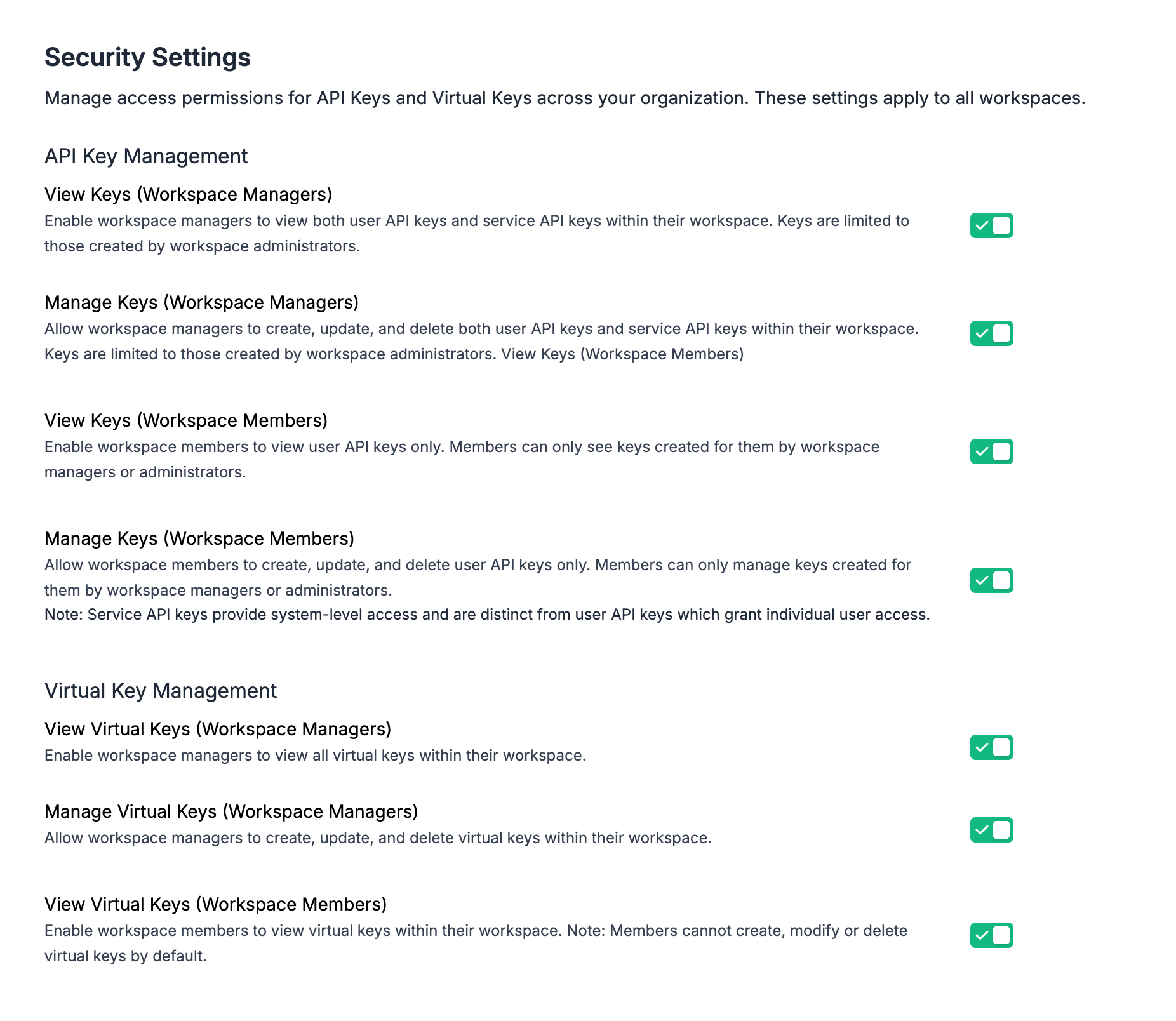Select the API Key Management section title
This screenshot has width=1176, height=1021.
[146, 156]
